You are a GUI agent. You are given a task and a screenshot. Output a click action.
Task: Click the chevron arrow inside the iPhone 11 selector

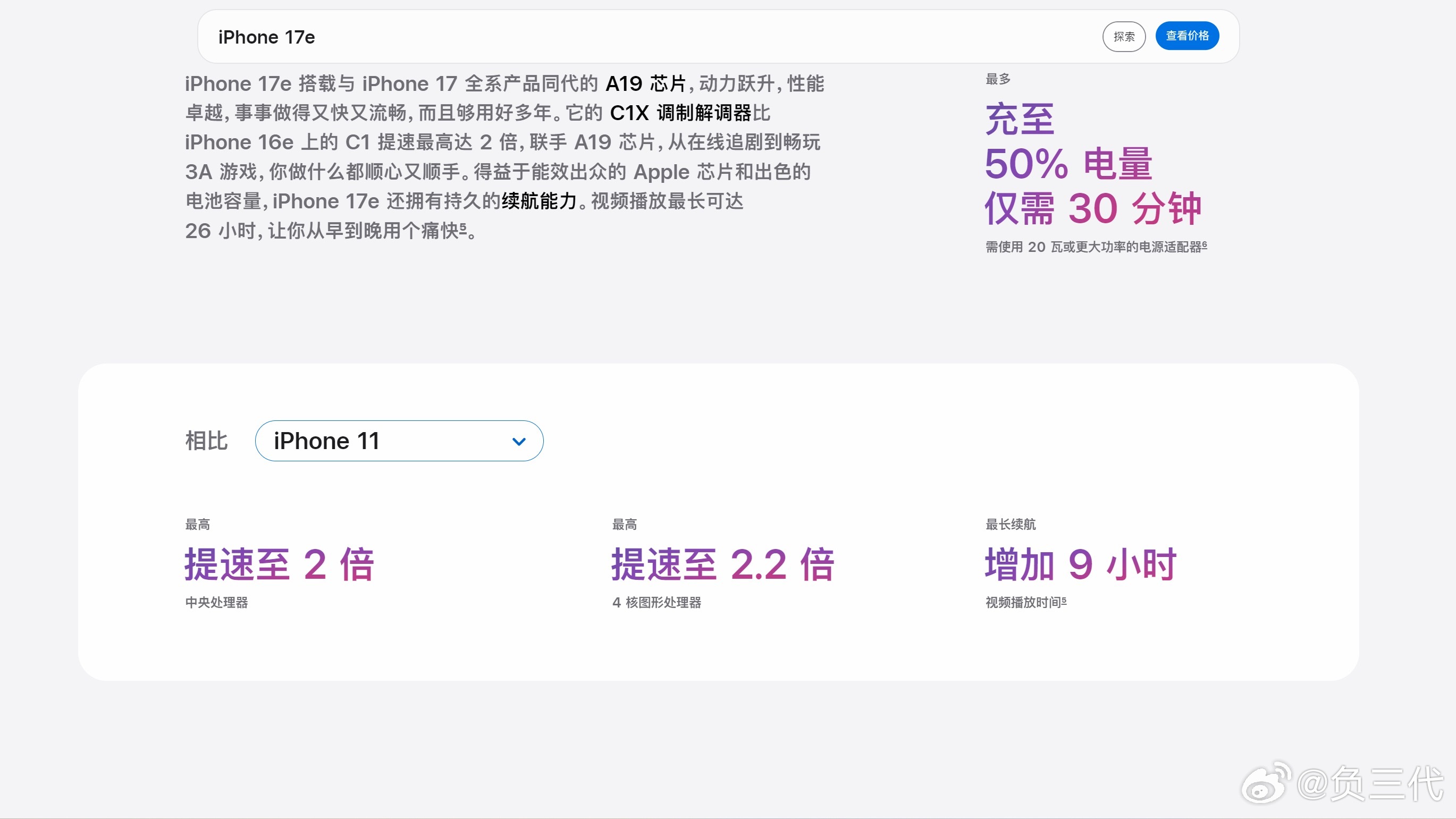tap(518, 441)
